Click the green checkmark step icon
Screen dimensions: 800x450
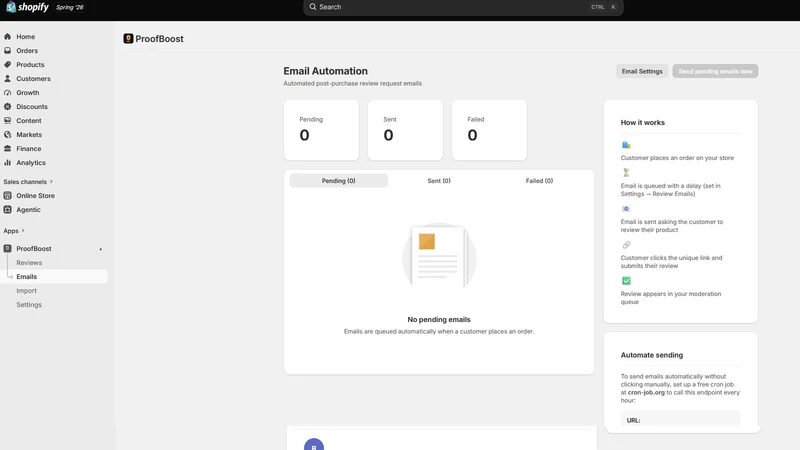tap(626, 281)
